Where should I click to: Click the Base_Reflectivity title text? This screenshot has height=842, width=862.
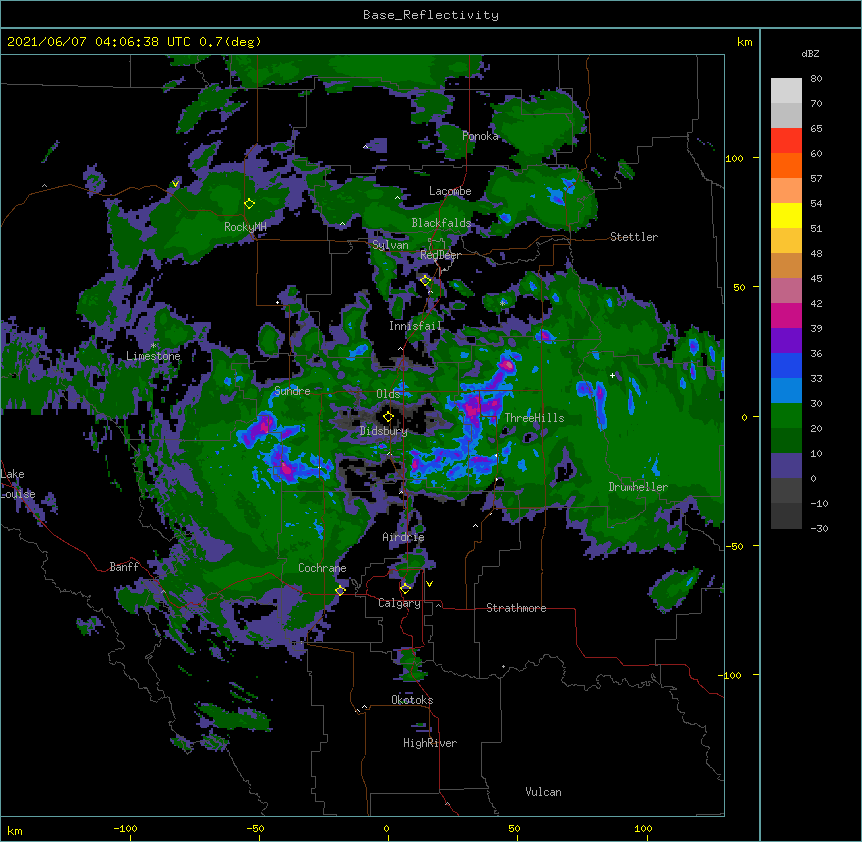[x=430, y=15]
